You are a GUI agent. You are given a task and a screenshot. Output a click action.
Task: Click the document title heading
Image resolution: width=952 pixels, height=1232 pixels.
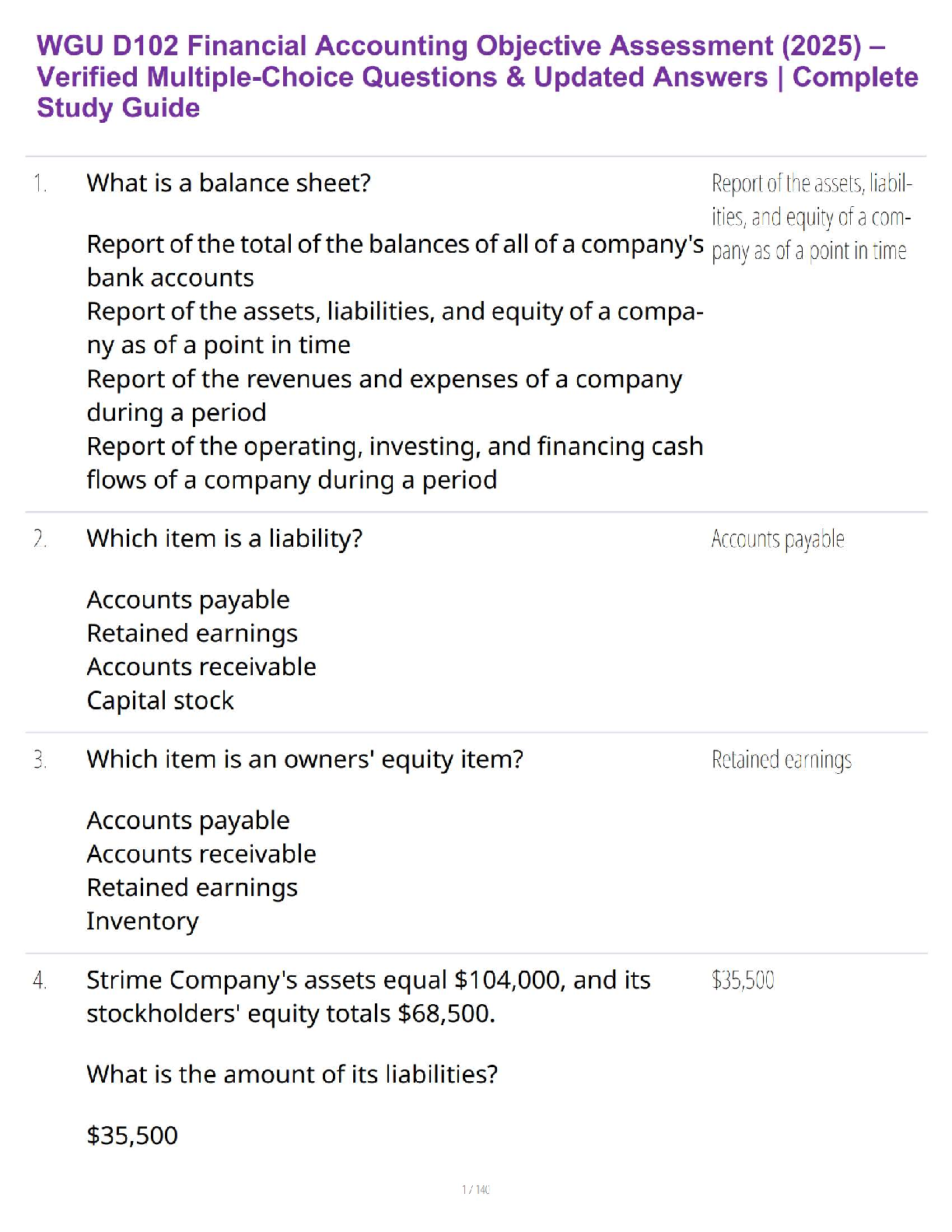point(476,77)
